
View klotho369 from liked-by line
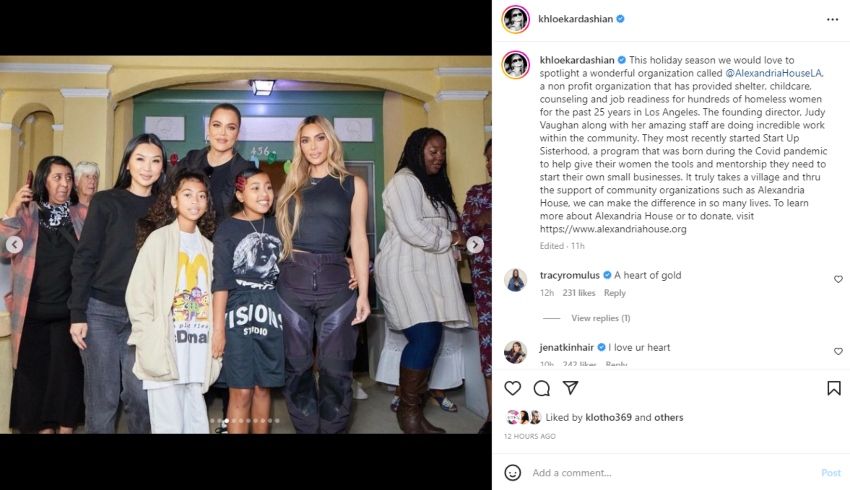[608, 417]
